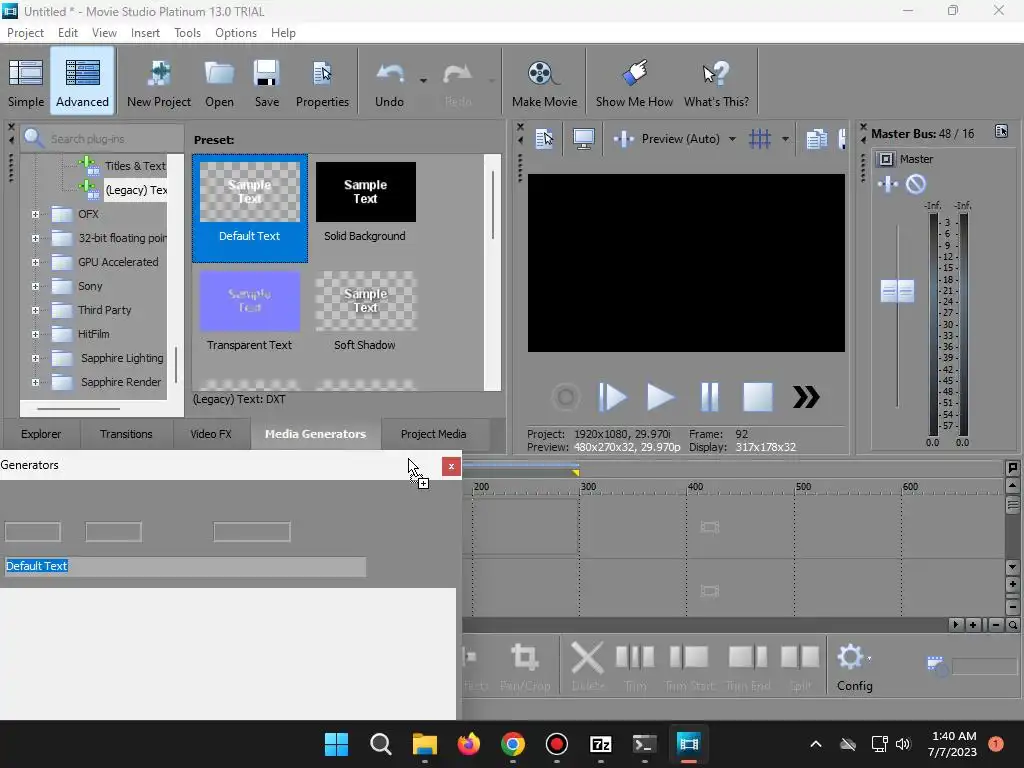Open Master FX plus icon
Image resolution: width=1024 pixels, height=768 pixels.
click(888, 184)
